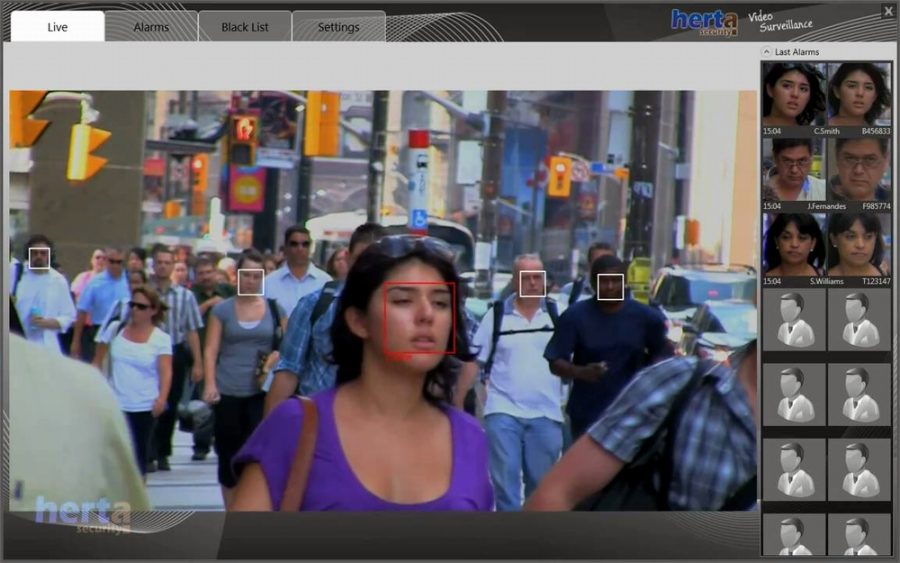Collapse the Last Alarms panel
This screenshot has width=900, height=563.
coord(766,51)
